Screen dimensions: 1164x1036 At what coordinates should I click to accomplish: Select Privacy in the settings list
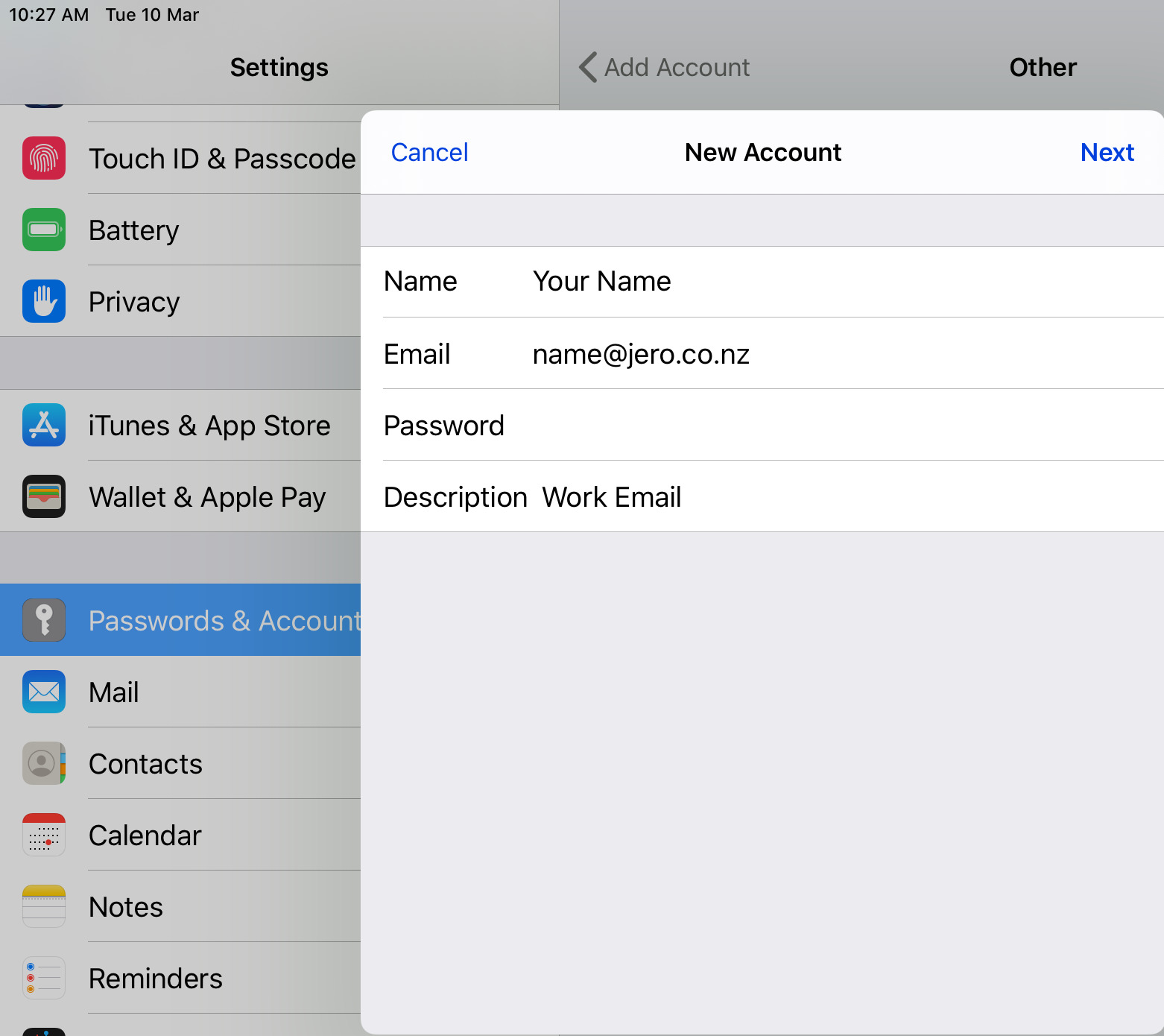134,302
